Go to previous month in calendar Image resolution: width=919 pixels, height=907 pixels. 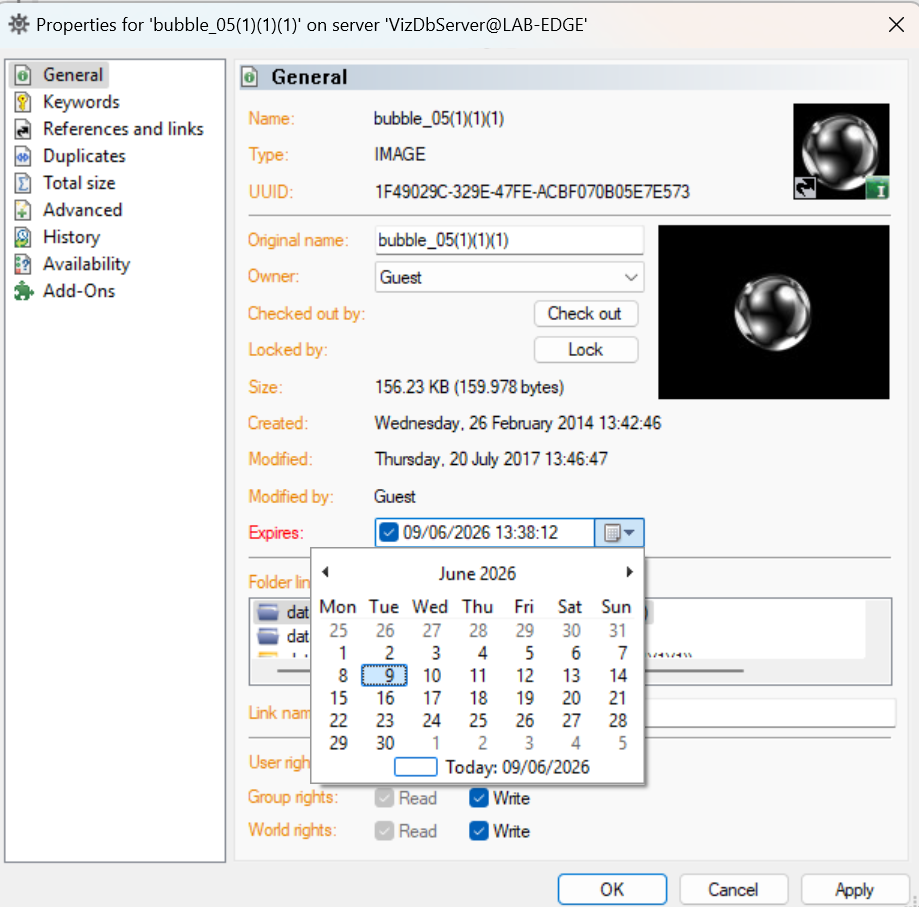[x=325, y=572]
